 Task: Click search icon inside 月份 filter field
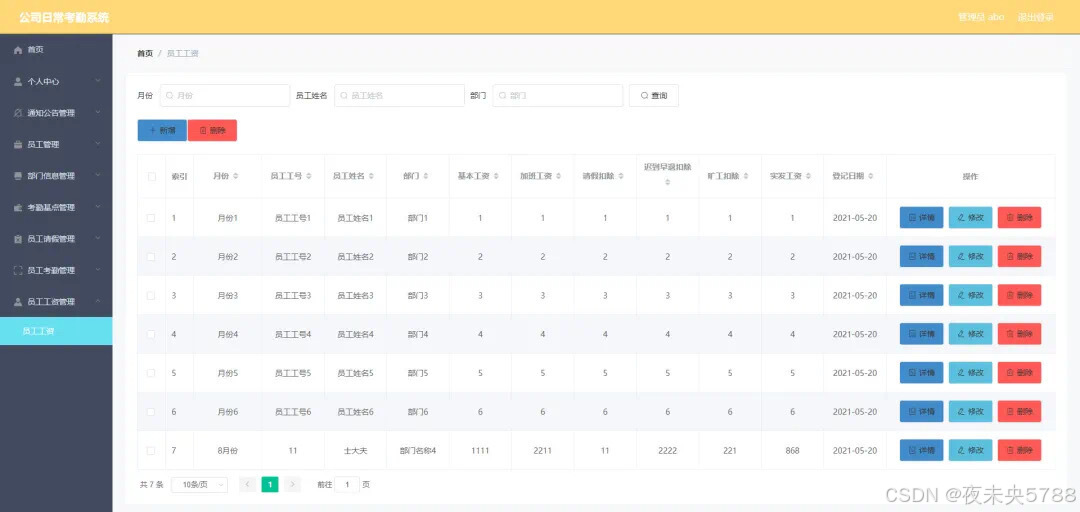pyautogui.click(x=169, y=96)
